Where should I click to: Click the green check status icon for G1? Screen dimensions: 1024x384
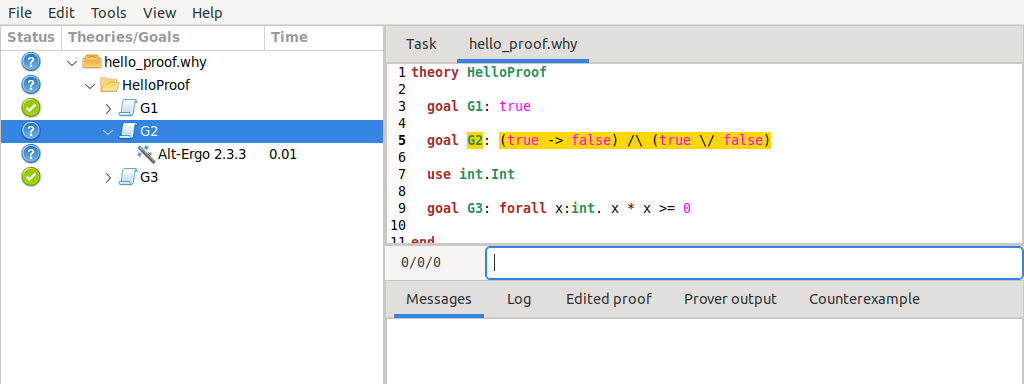(31, 108)
